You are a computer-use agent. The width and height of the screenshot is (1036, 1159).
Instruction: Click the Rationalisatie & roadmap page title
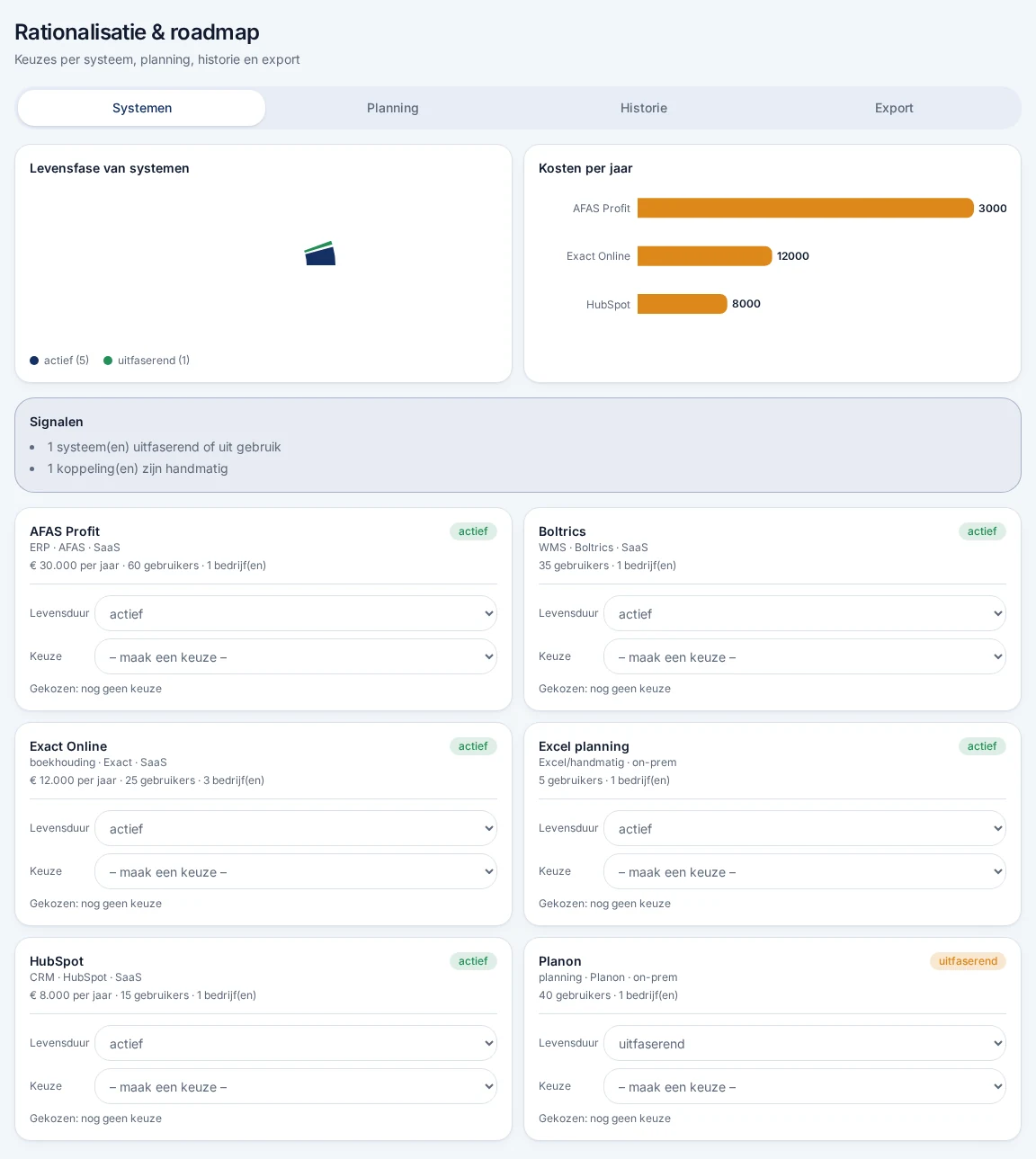click(137, 32)
